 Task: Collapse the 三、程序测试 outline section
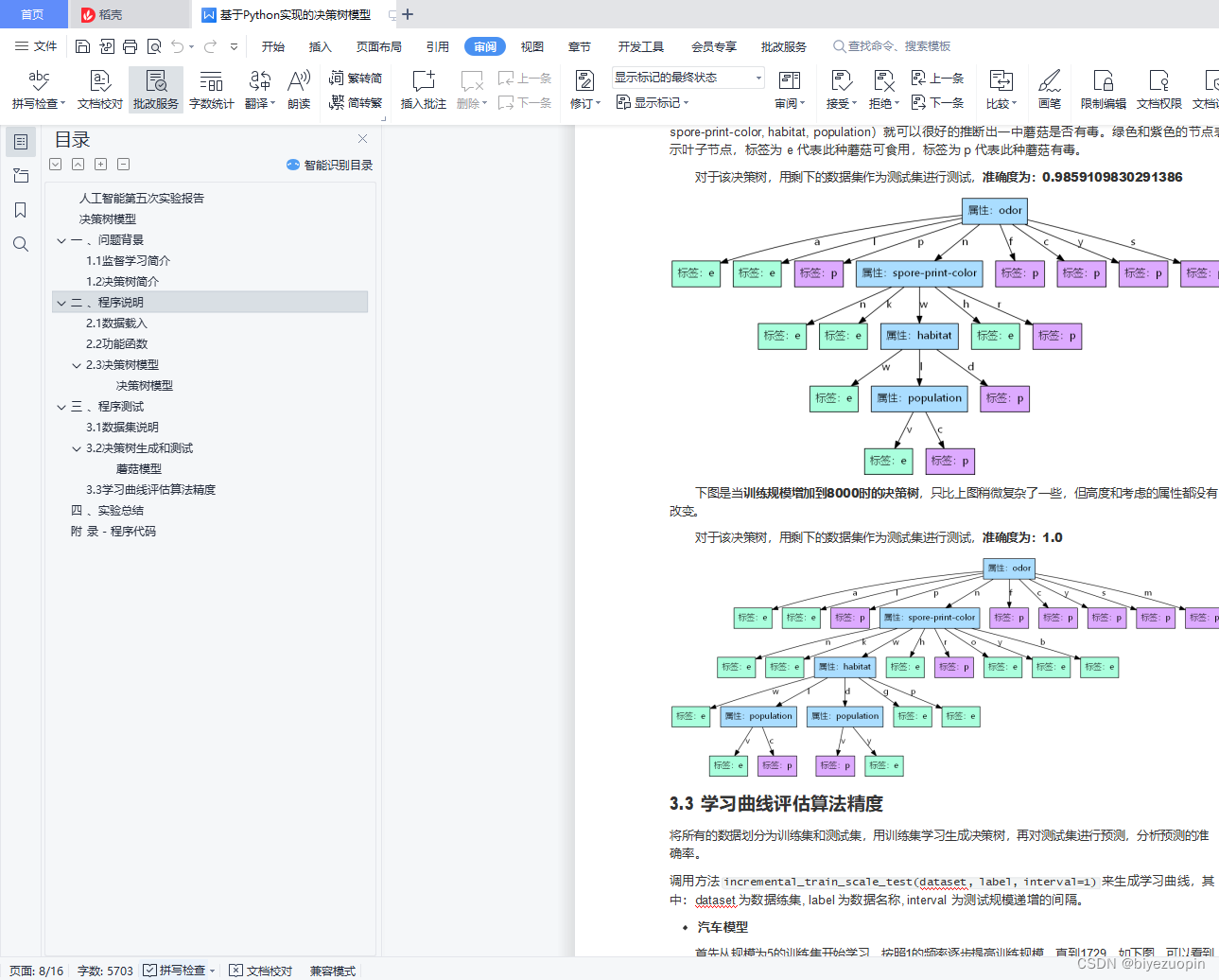point(61,407)
